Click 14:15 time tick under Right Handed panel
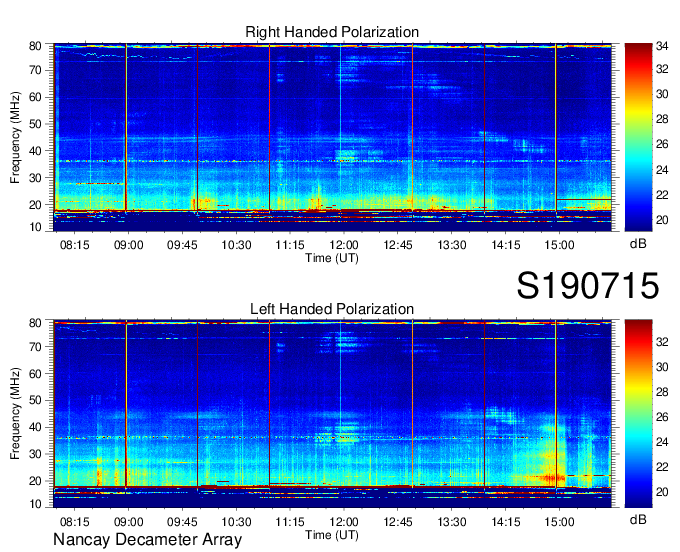Viewport: 680px width, 552px height. [506, 245]
